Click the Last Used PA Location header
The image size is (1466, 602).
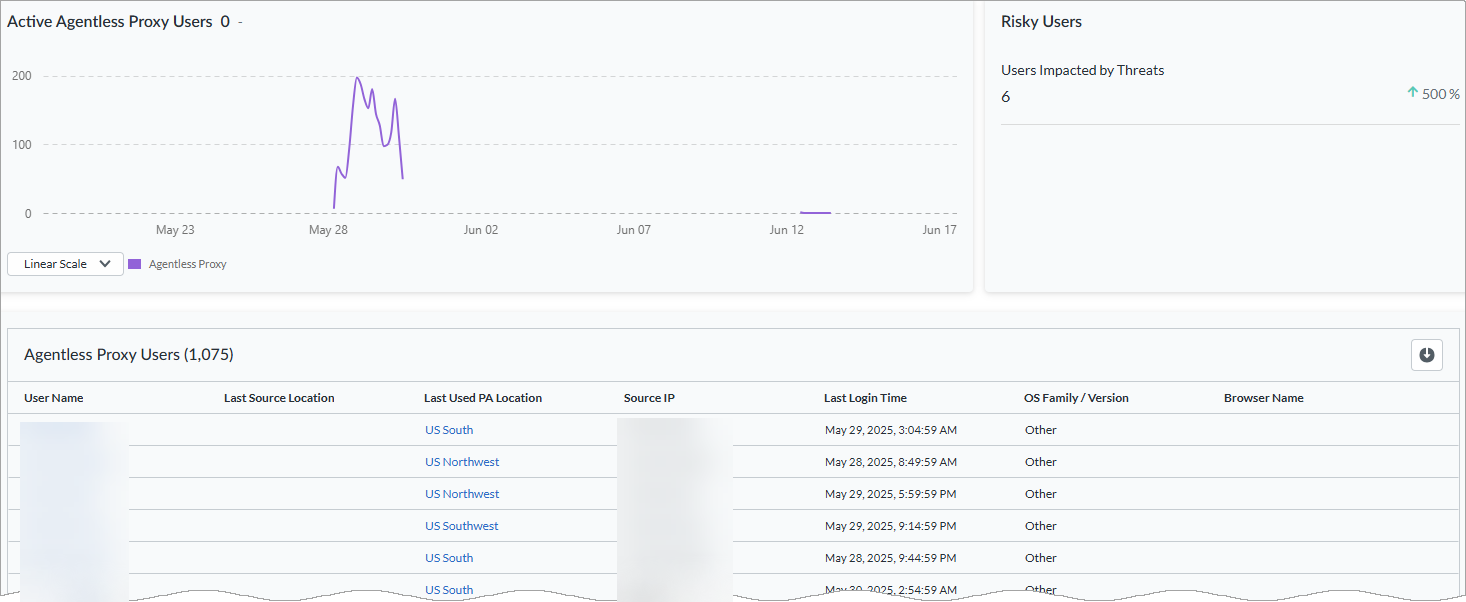[x=483, y=398]
